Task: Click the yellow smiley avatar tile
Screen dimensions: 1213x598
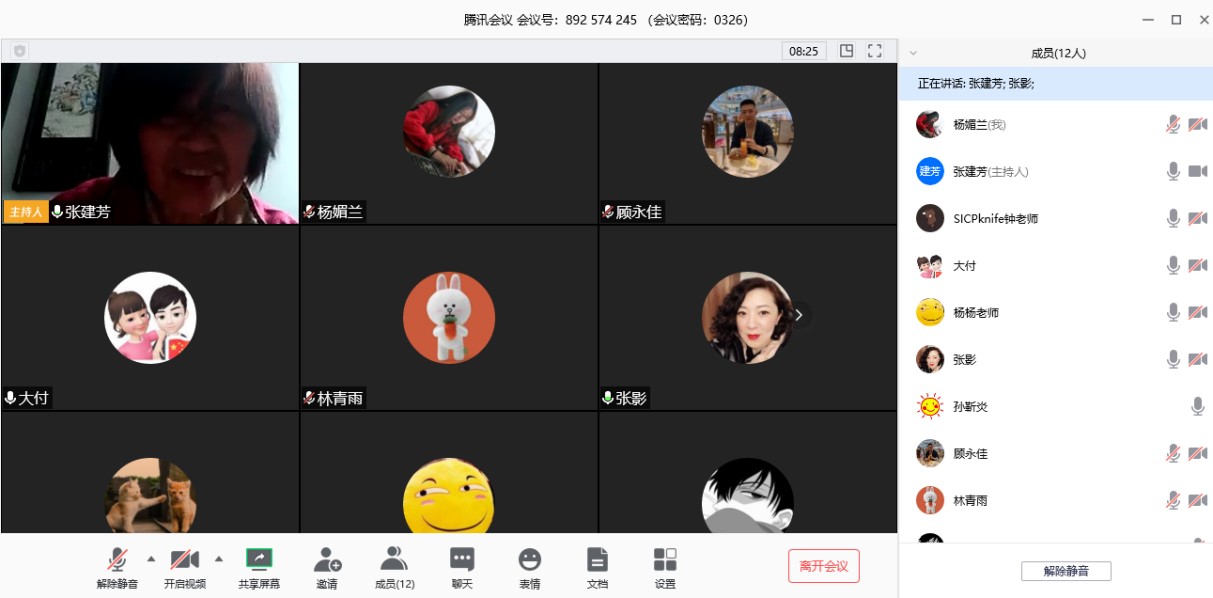Action: coord(449,496)
